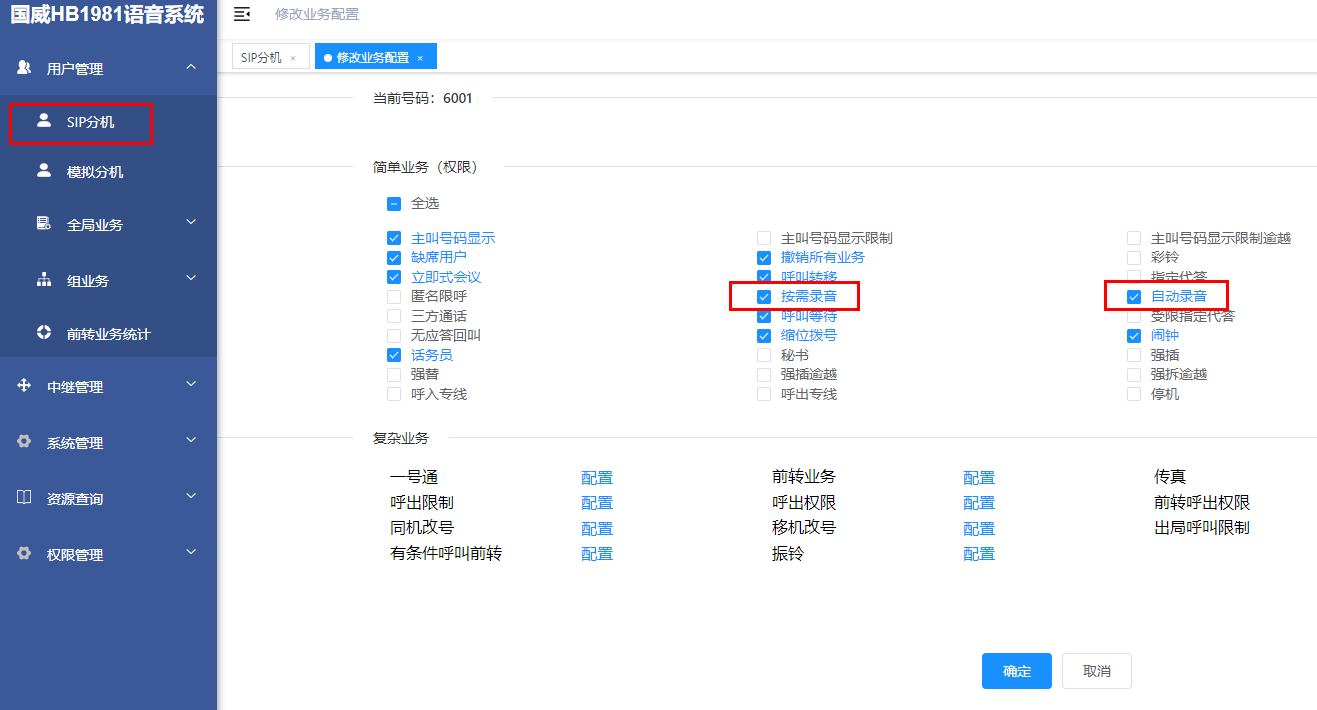This screenshot has width=1317, height=710.
Task: Expand the 资源查询 resource query section
Action: (23, 497)
